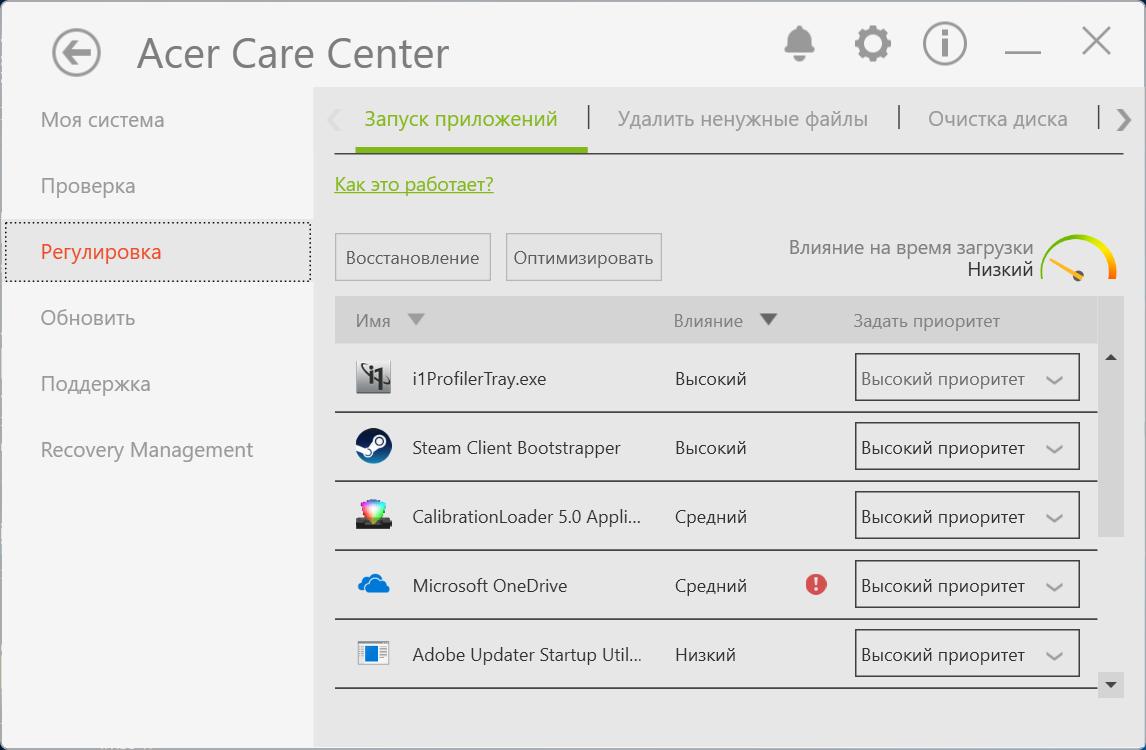Click the Оптимизировать button
1146x750 pixels.
click(583, 257)
